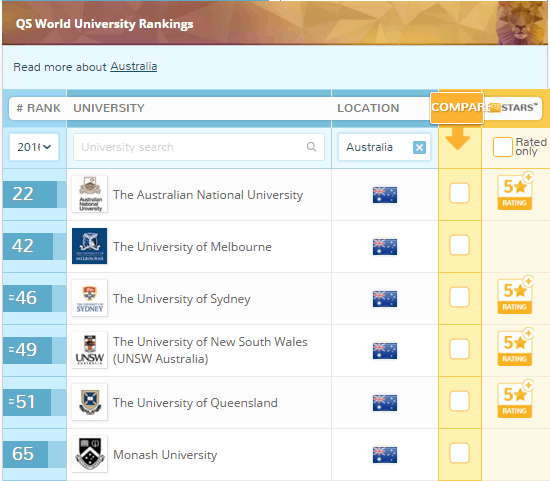This screenshot has width=550, height=481.
Task: Open the University of Sydney logo
Action: (89, 298)
